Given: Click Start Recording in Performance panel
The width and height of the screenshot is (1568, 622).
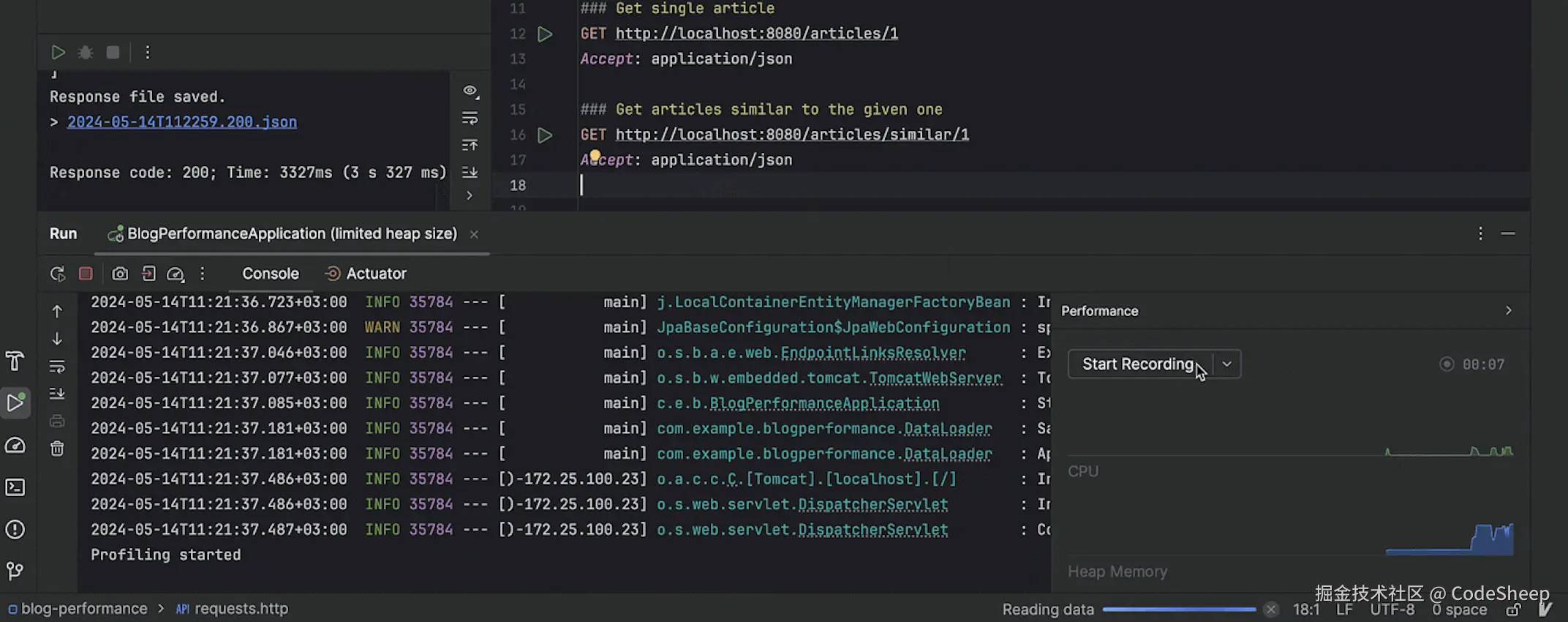Looking at the screenshot, I should [x=1138, y=364].
